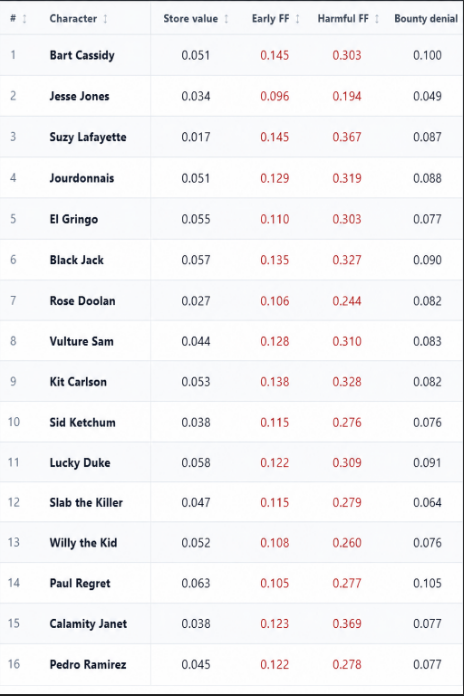The height and width of the screenshot is (696, 464).
Task: Choose Vulture Sam in the character list
Action: click(81, 341)
